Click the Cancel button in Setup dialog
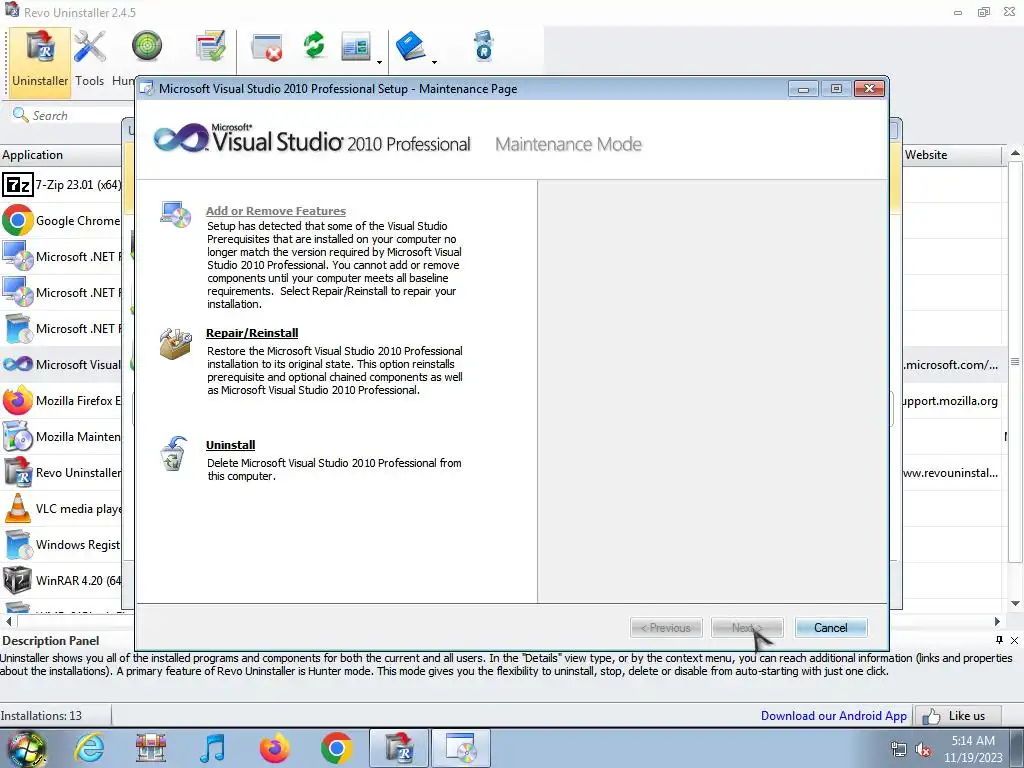Screen dimensions: 1024x768 [831, 628]
